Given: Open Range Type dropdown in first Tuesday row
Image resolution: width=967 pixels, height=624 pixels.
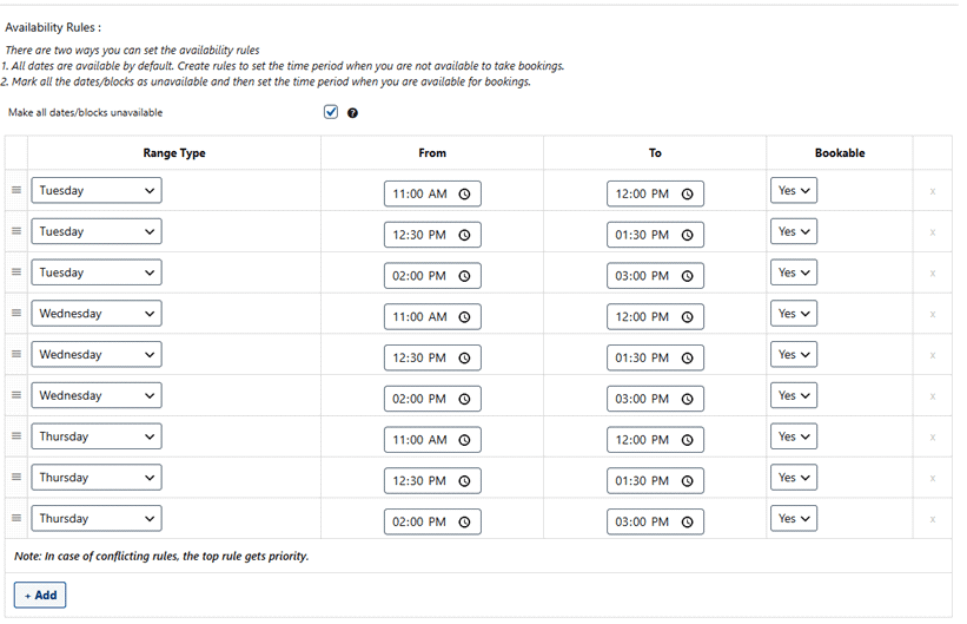Looking at the screenshot, I should (x=96, y=191).
